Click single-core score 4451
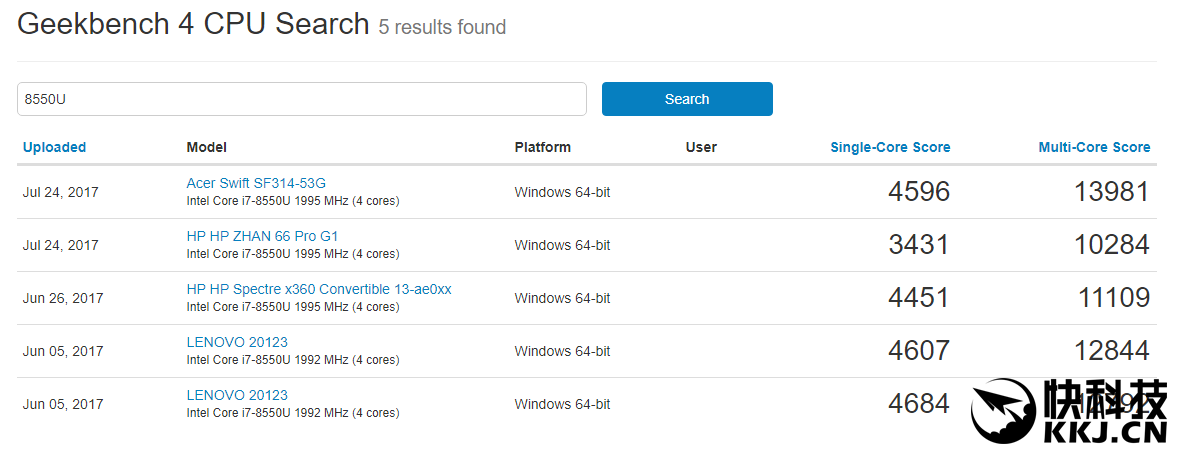Image resolution: width=1177 pixels, height=454 pixels. [918, 298]
